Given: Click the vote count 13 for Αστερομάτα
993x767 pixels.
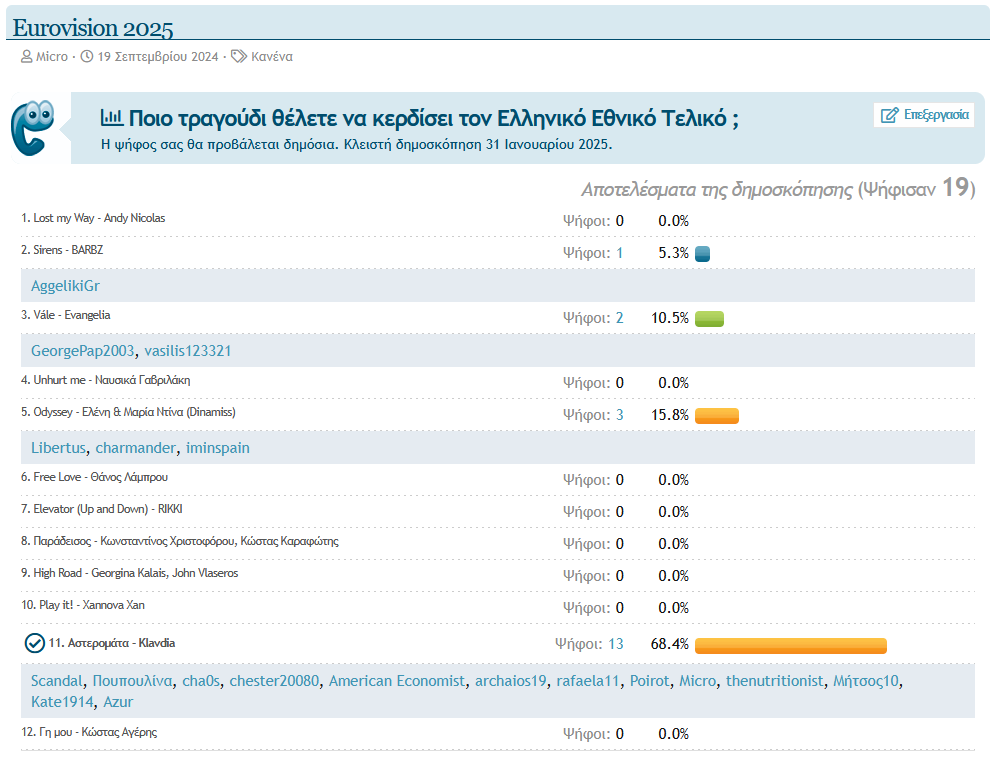Looking at the screenshot, I should [x=616, y=644].
